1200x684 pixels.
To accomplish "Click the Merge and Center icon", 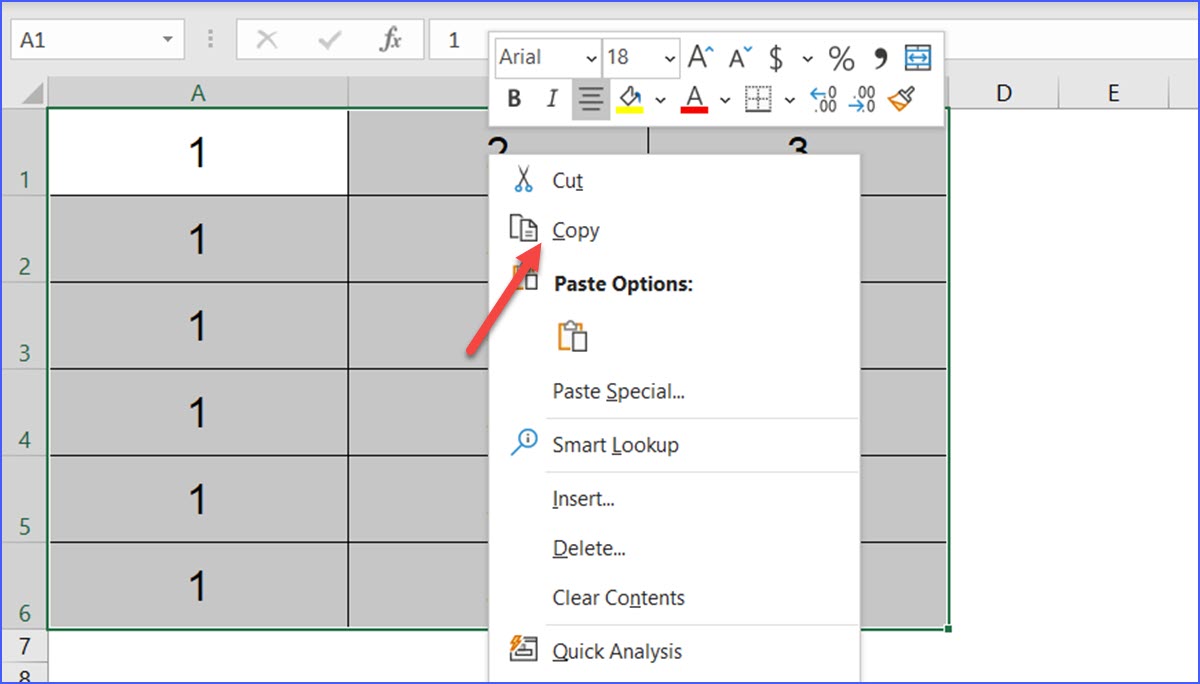I will coord(919,57).
